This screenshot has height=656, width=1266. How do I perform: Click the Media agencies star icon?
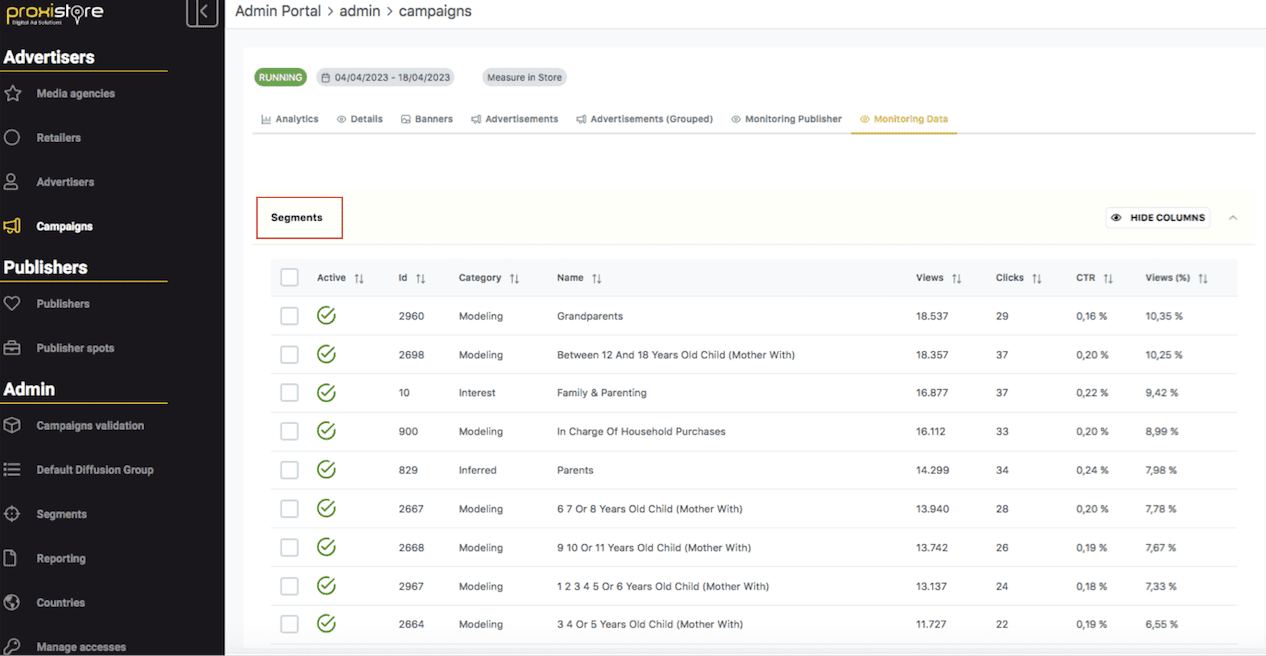(x=12, y=93)
